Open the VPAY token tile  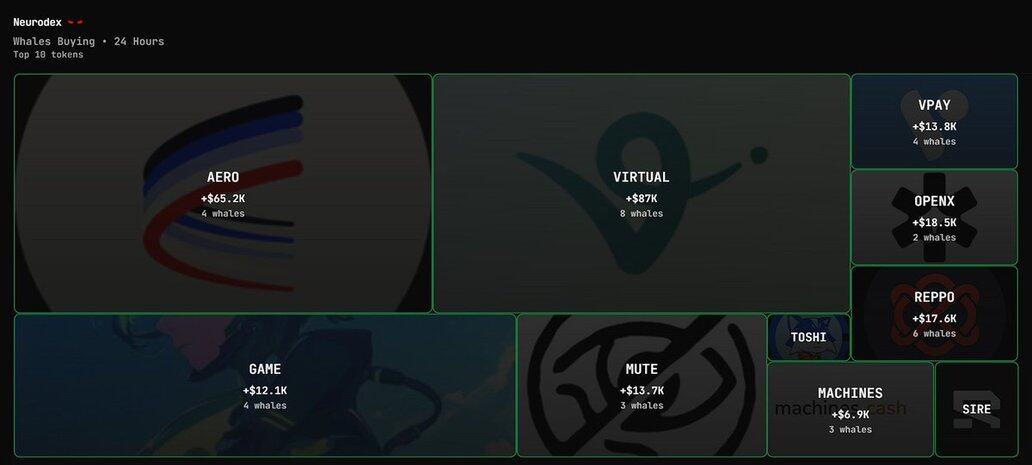tap(935, 121)
